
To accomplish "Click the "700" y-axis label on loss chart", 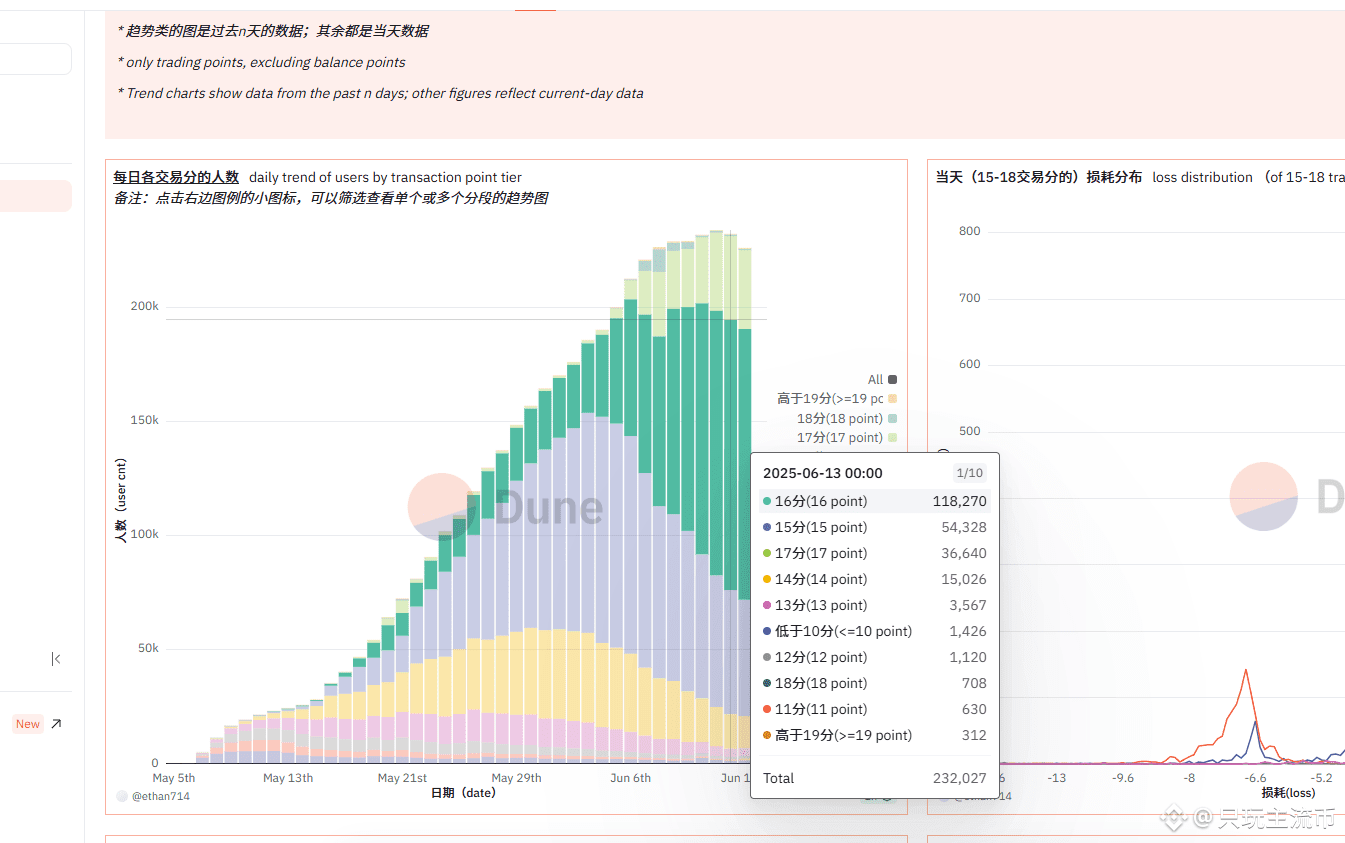I will [969, 298].
